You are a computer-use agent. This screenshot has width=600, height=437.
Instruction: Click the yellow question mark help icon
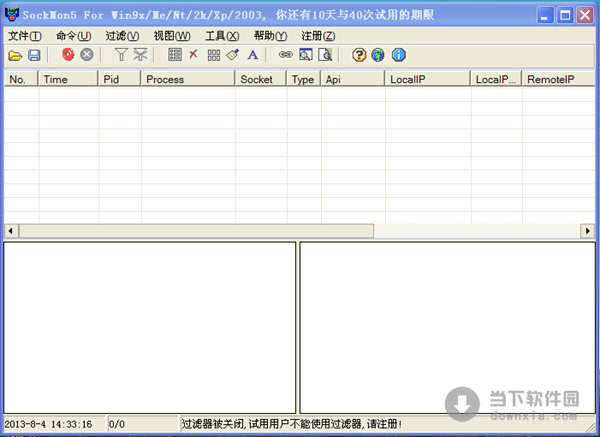359,55
